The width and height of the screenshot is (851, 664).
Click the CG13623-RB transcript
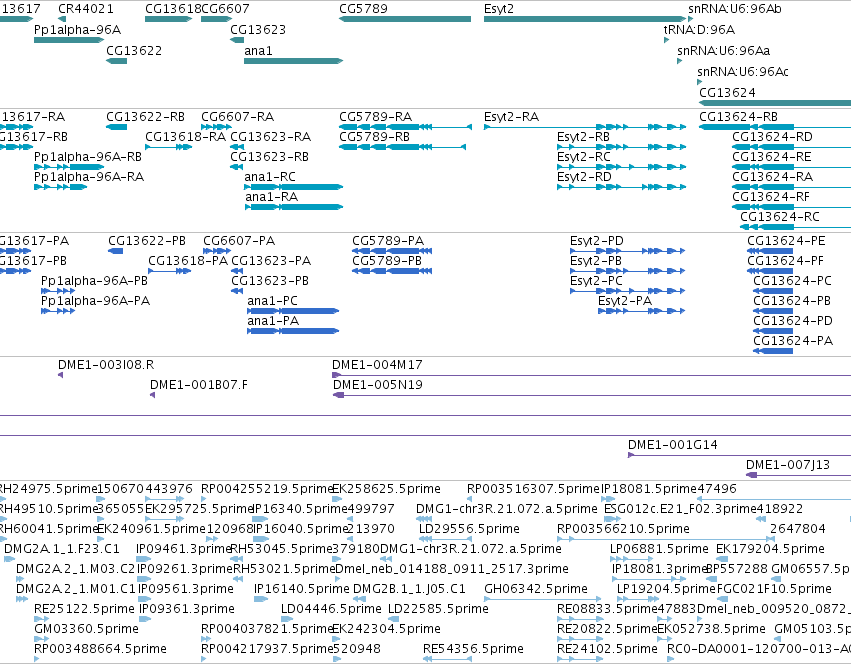tap(236, 167)
